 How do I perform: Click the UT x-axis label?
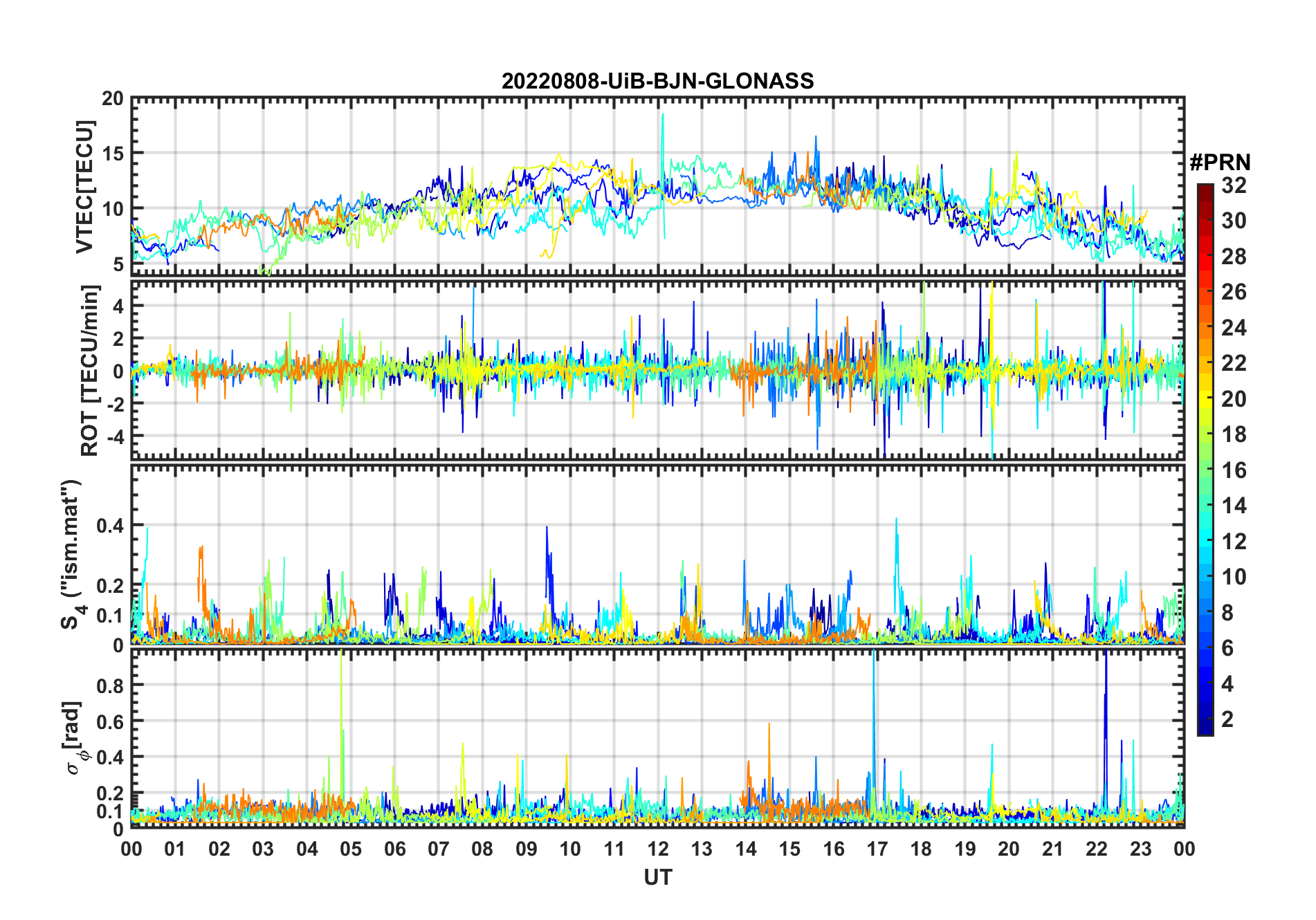point(657,877)
